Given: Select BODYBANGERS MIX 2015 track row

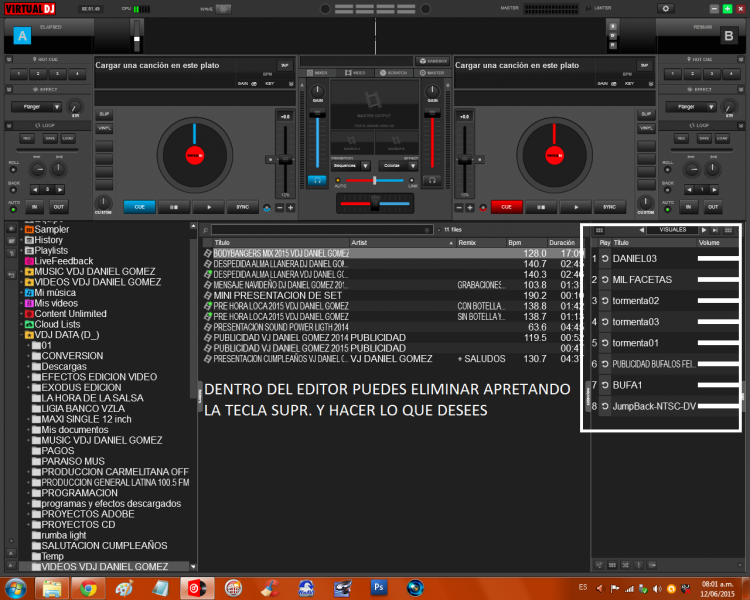Looking at the screenshot, I should click(x=393, y=254).
